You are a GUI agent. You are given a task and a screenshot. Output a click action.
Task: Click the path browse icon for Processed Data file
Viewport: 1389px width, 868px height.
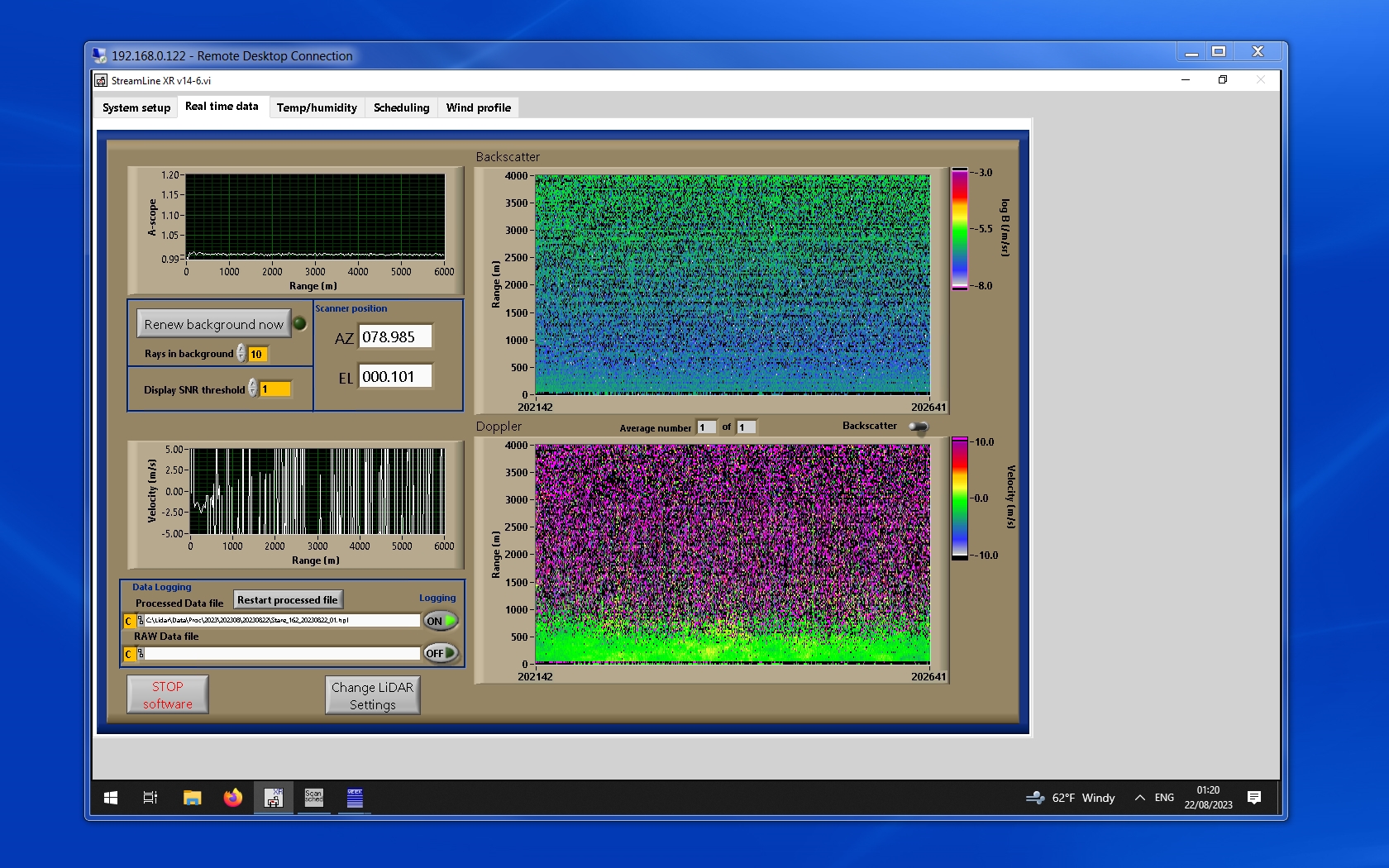coord(140,621)
